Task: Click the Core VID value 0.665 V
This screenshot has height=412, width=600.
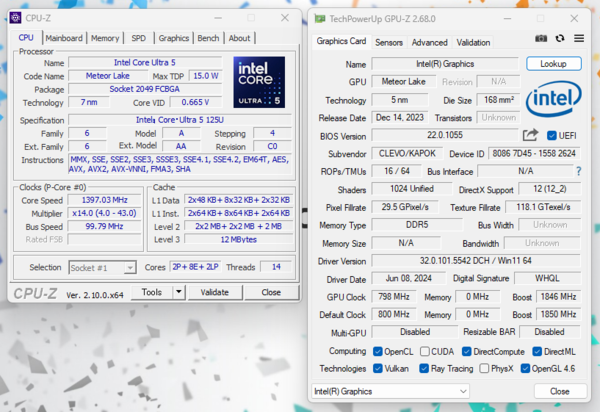Action: (195, 102)
